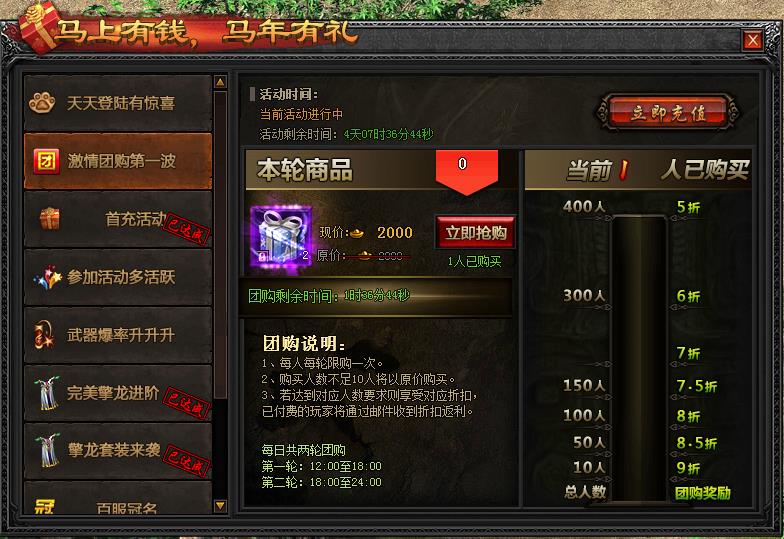The height and width of the screenshot is (539, 784).
Task: Select the 天天登陆有惊喜 menu entry
Action: coord(118,103)
